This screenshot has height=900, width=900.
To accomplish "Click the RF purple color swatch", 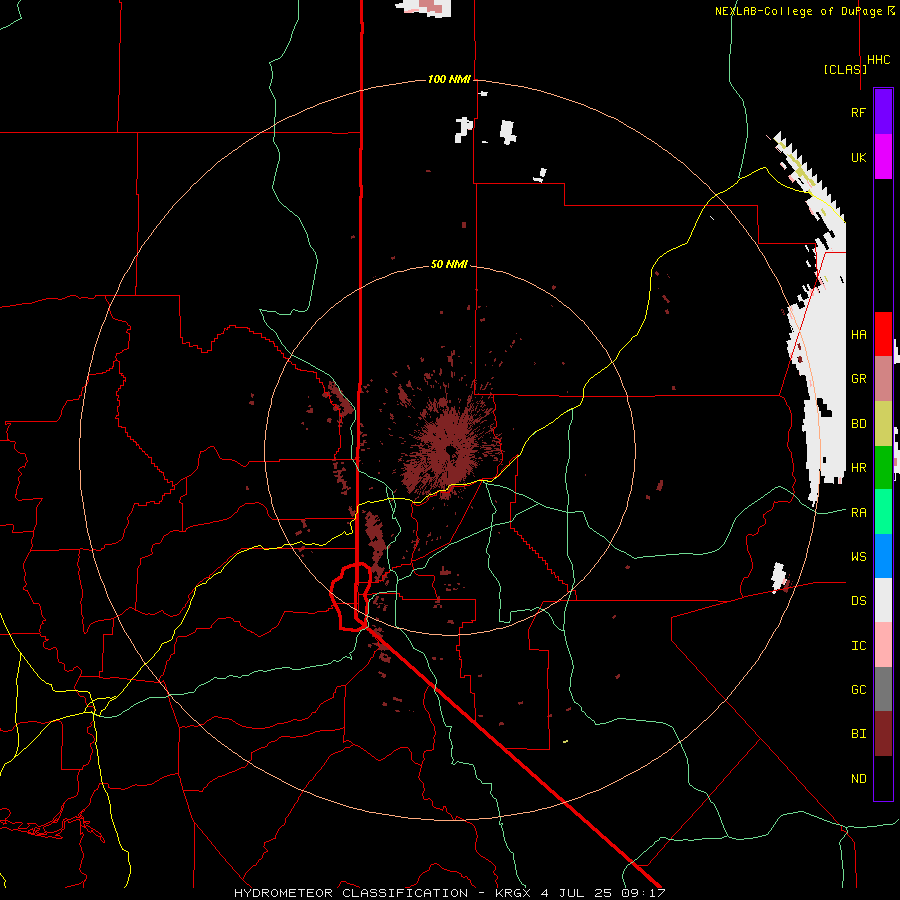I will [883, 112].
